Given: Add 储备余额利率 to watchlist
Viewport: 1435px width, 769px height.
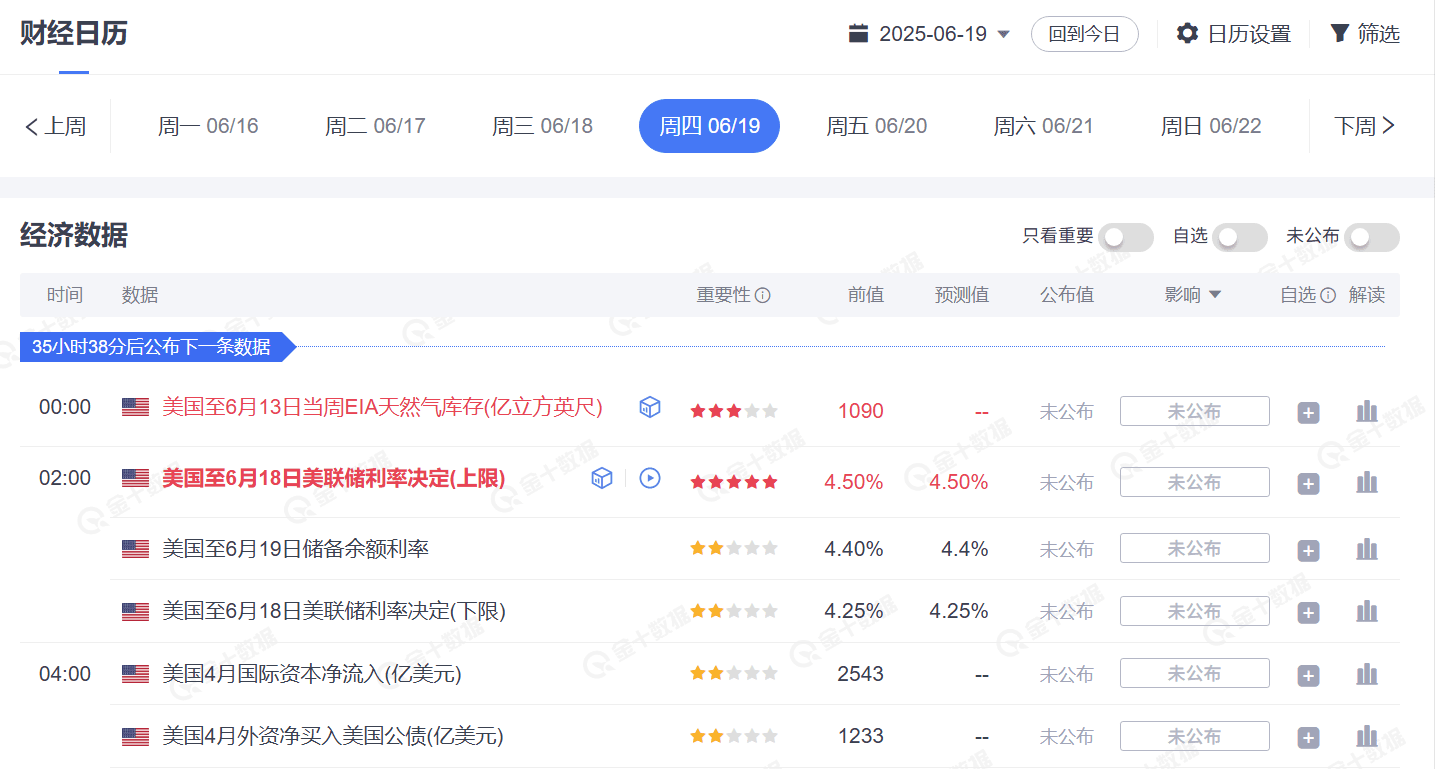Looking at the screenshot, I should (1308, 551).
